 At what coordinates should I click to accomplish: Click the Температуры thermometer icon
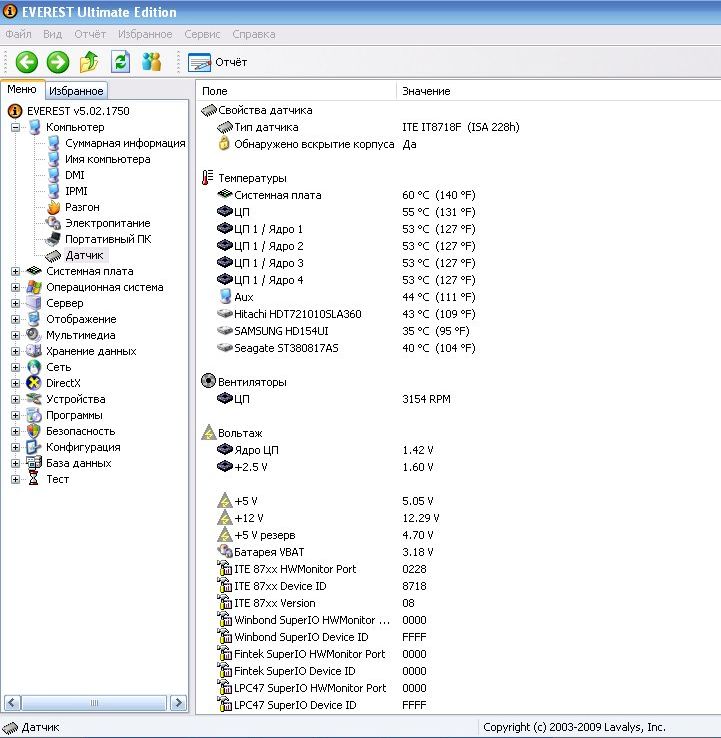(207, 178)
